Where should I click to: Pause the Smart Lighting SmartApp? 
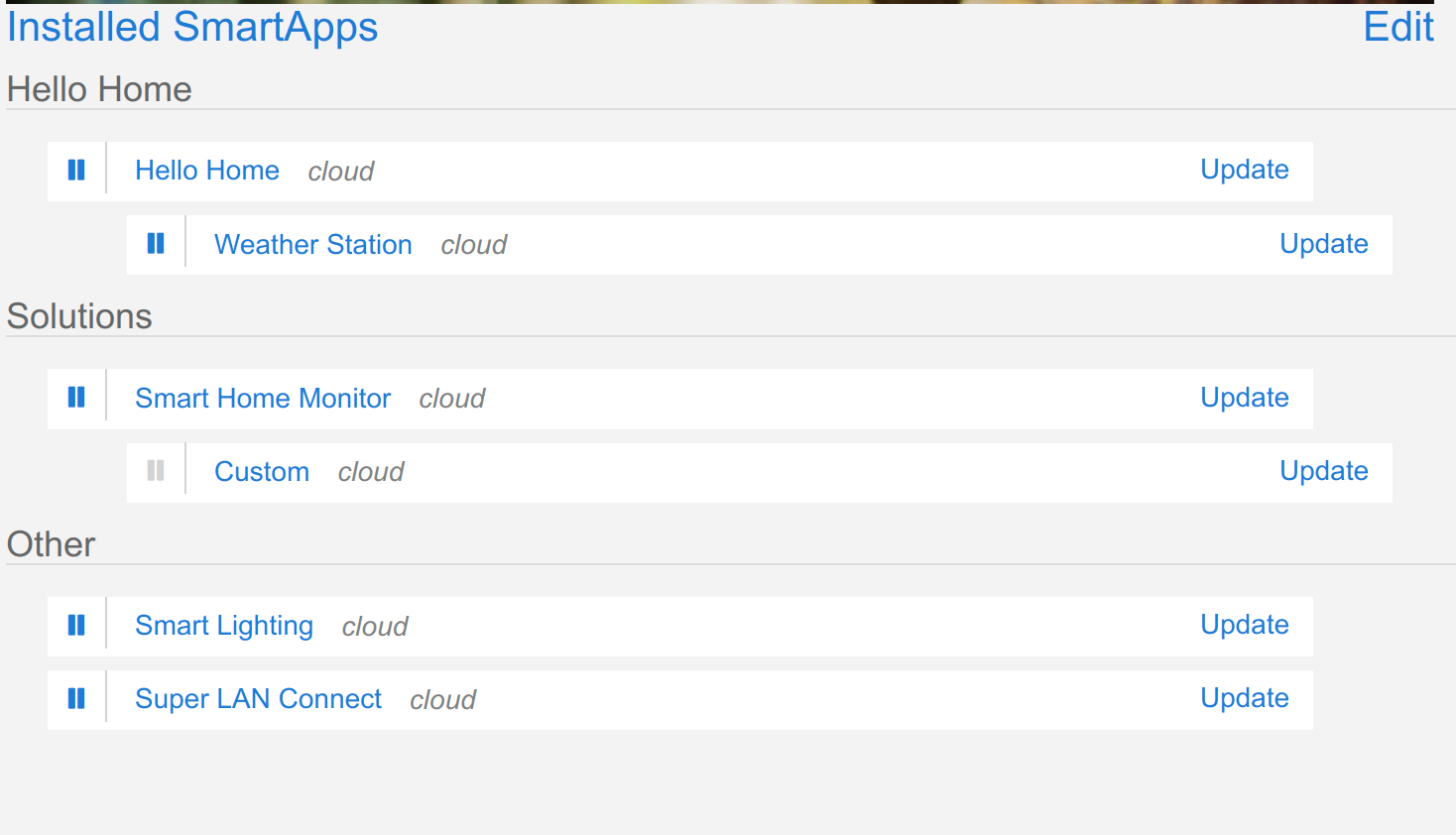(x=76, y=626)
